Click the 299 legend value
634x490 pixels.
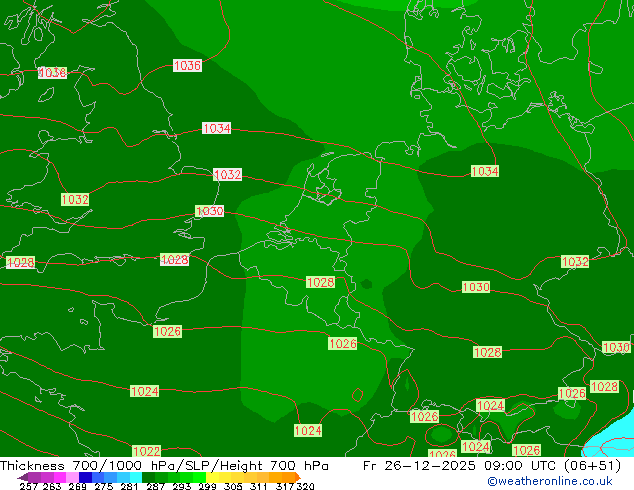[x=207, y=486]
